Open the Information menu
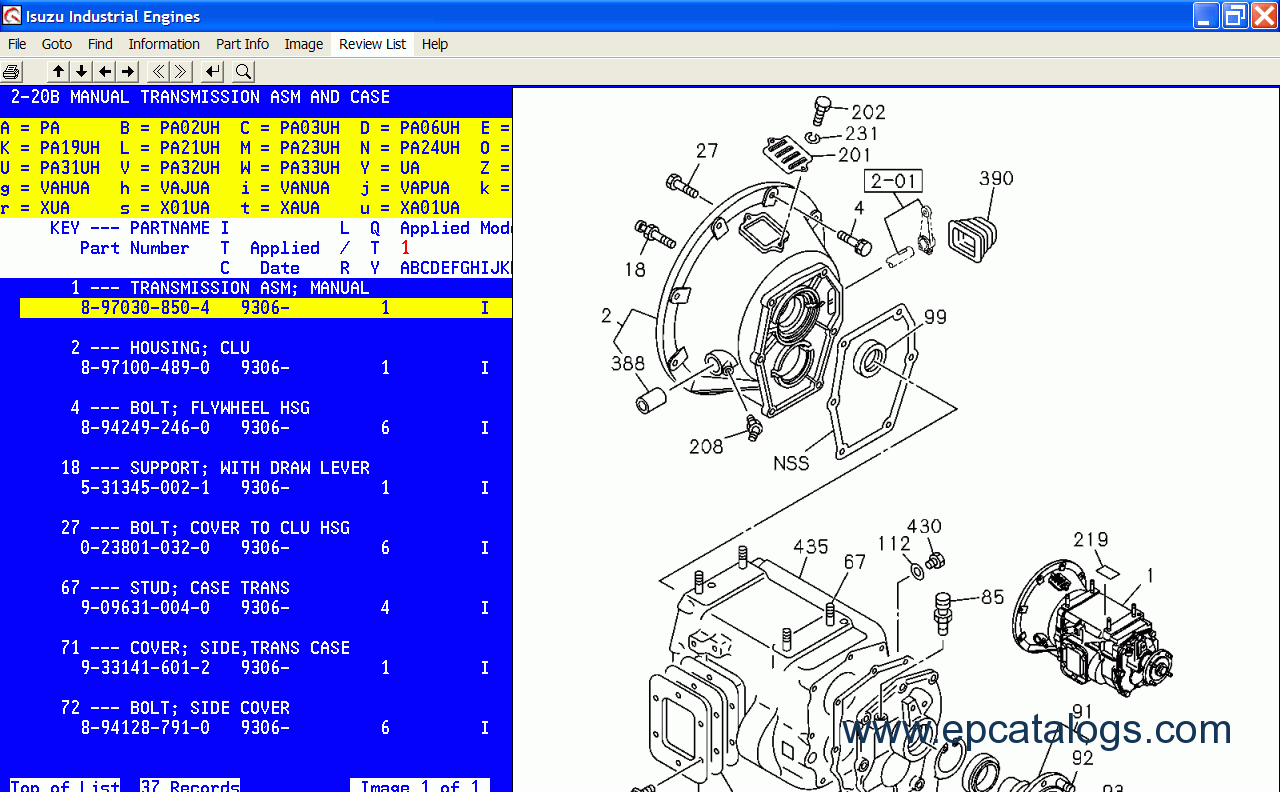 [164, 44]
